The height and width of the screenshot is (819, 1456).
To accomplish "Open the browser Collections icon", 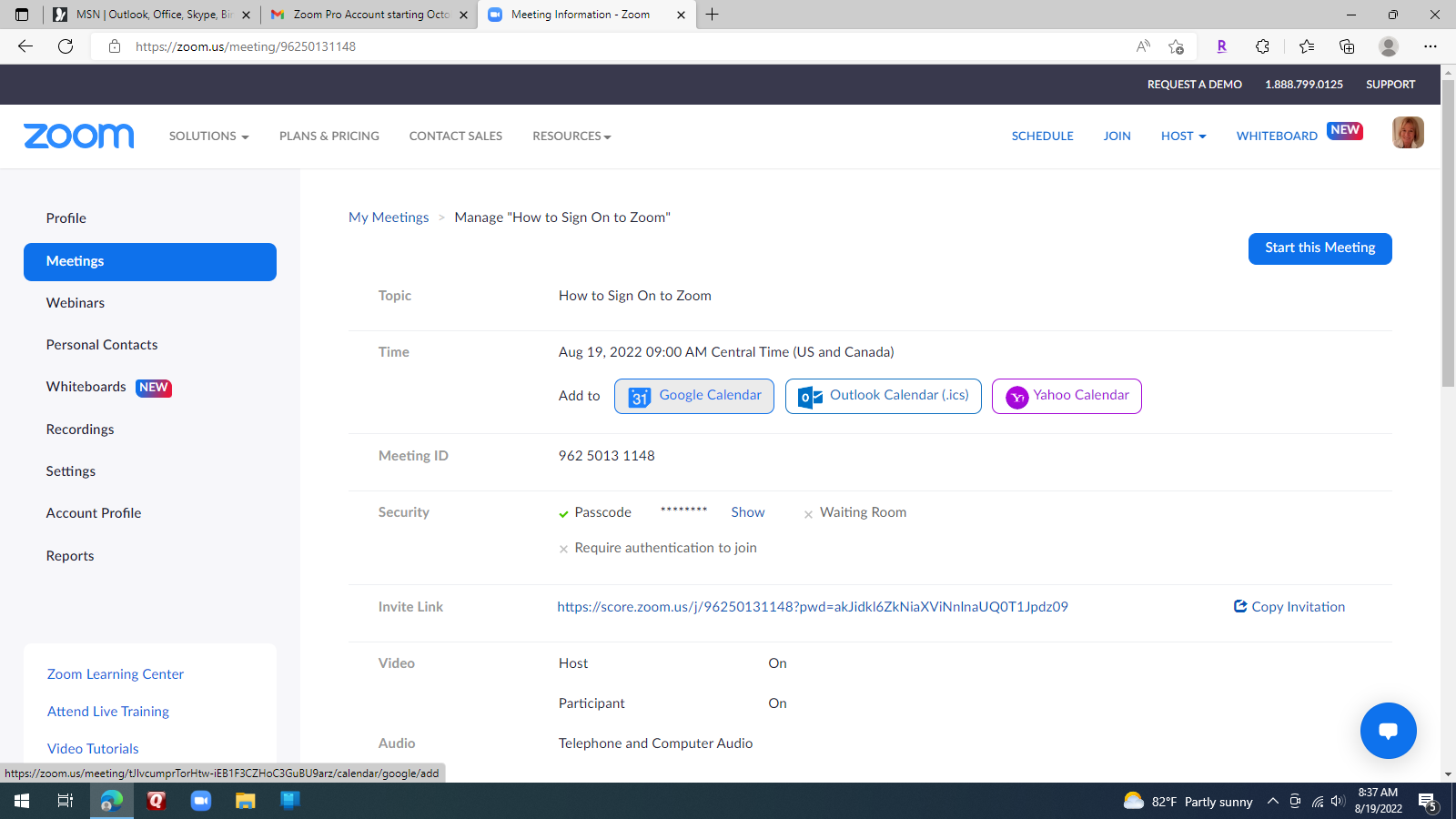I will point(1347,46).
